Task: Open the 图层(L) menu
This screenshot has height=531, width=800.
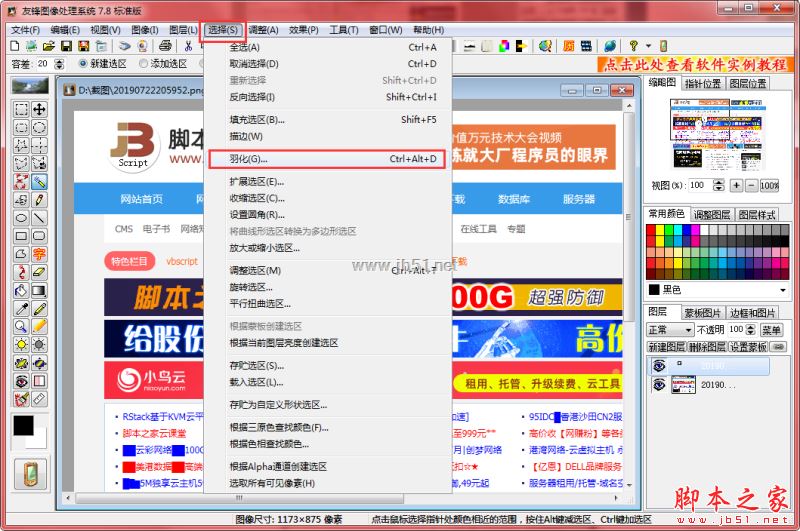Action: (x=183, y=30)
